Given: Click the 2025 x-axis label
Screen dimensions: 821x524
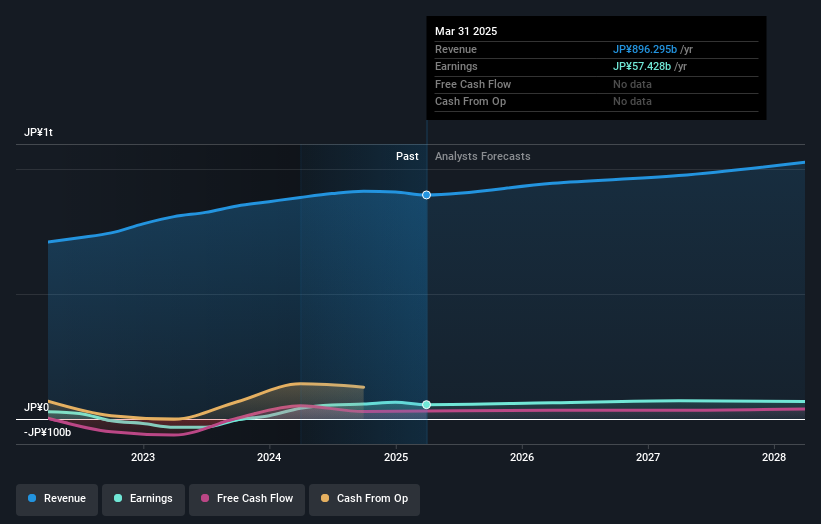Looking at the screenshot, I should point(396,457).
